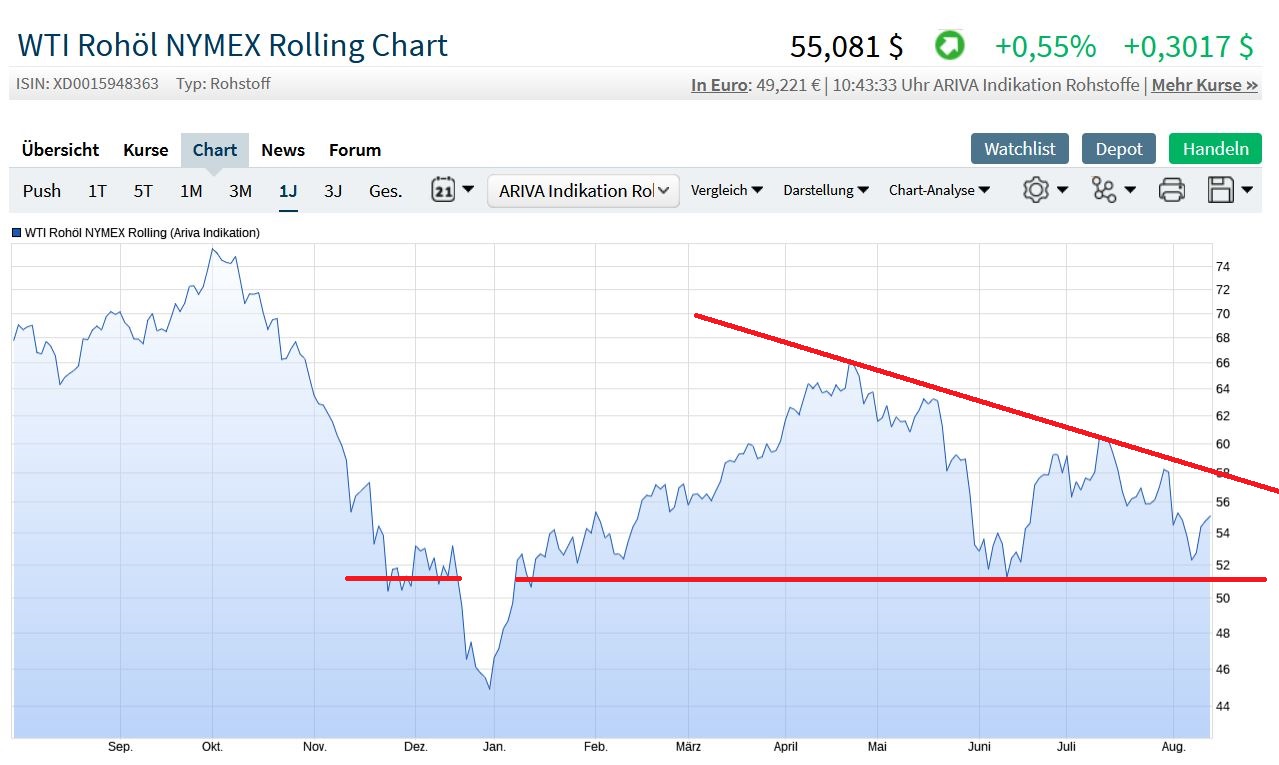This screenshot has width=1279, height=765.
Task: Open the Vergleich dropdown
Action: pos(726,190)
